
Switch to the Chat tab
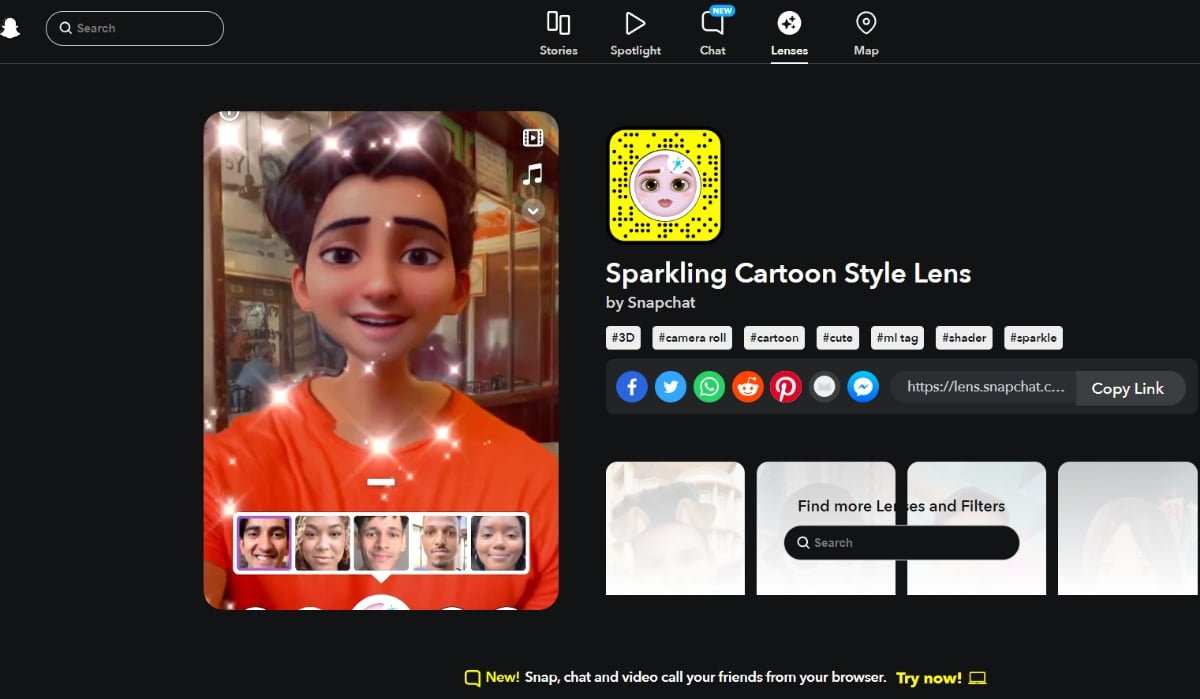[x=712, y=30]
